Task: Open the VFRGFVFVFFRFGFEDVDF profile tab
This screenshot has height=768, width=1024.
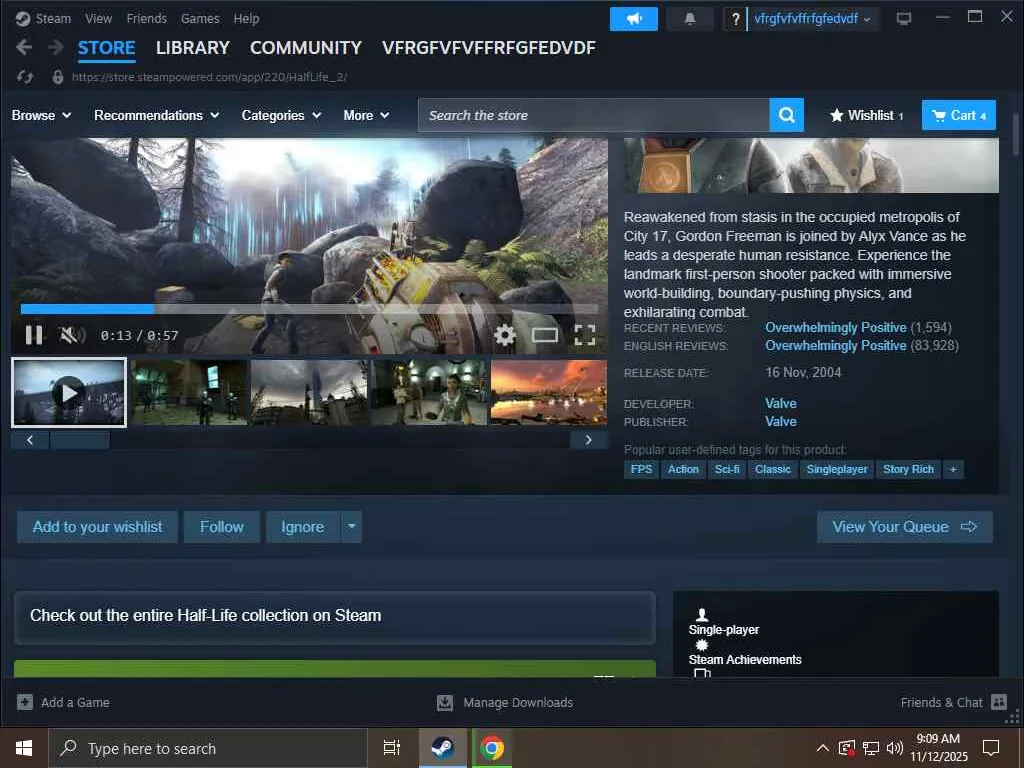Action: pyautogui.click(x=488, y=48)
